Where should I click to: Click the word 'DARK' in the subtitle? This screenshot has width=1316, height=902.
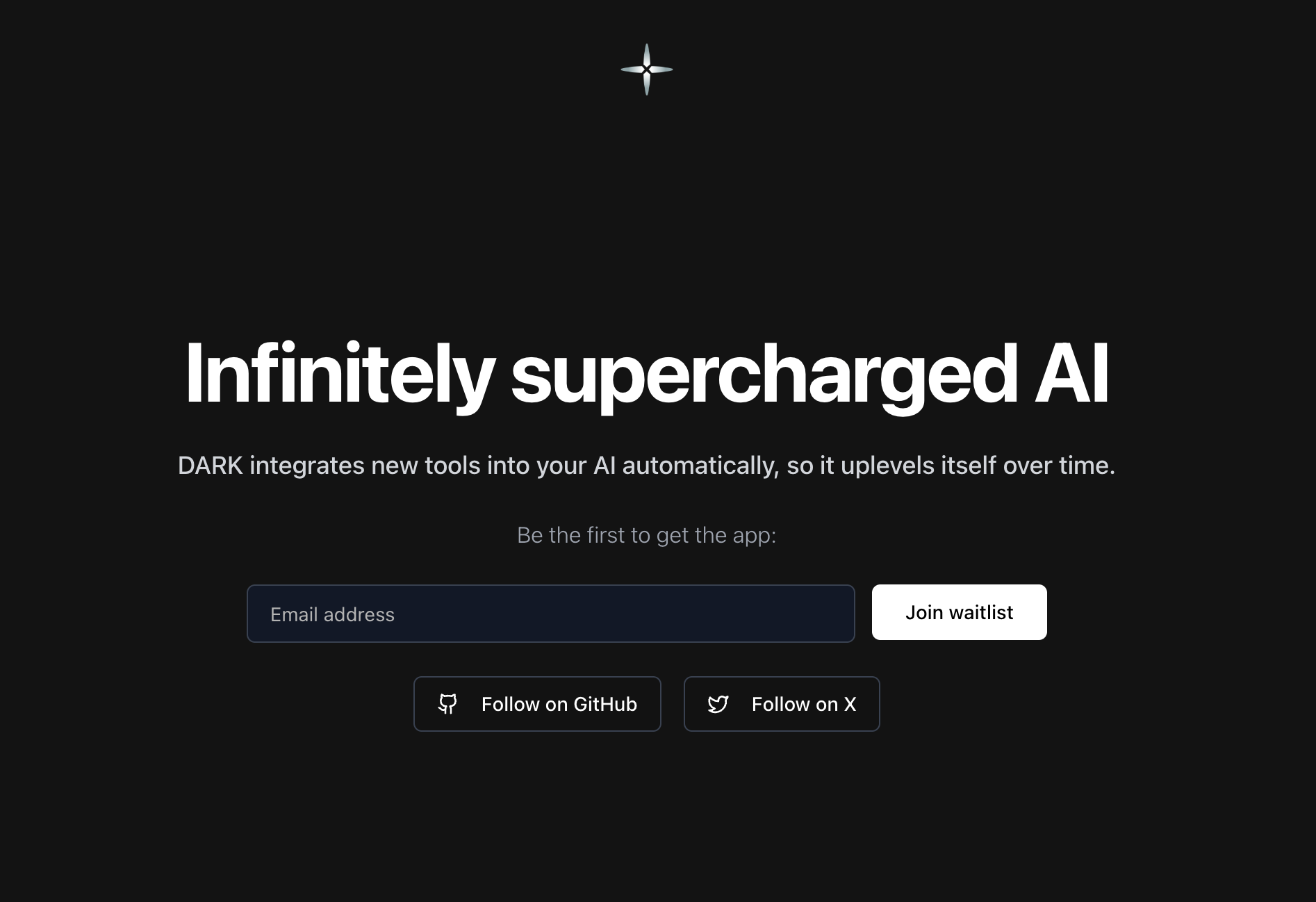pyautogui.click(x=211, y=466)
